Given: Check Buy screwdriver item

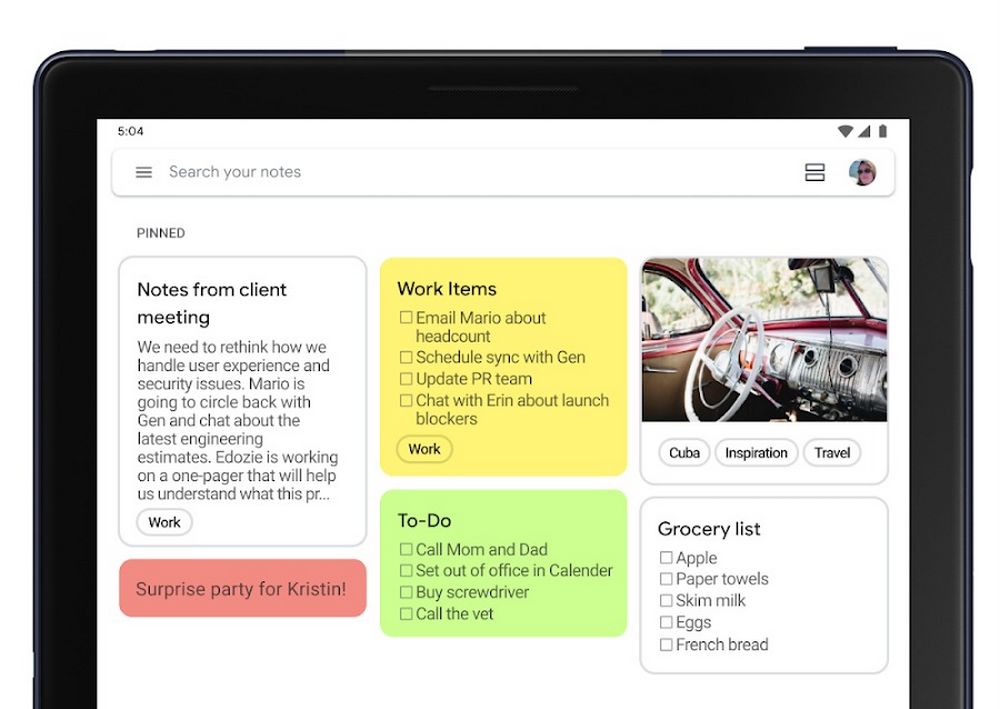Looking at the screenshot, I should point(406,592).
